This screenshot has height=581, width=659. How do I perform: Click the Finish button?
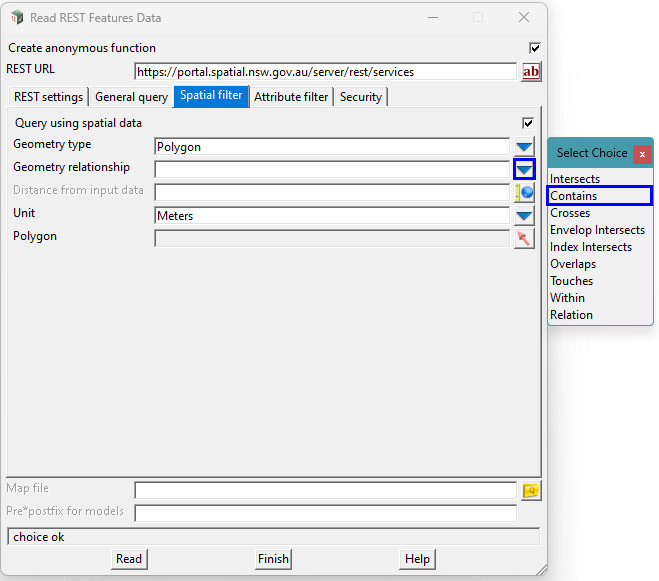coord(273,559)
